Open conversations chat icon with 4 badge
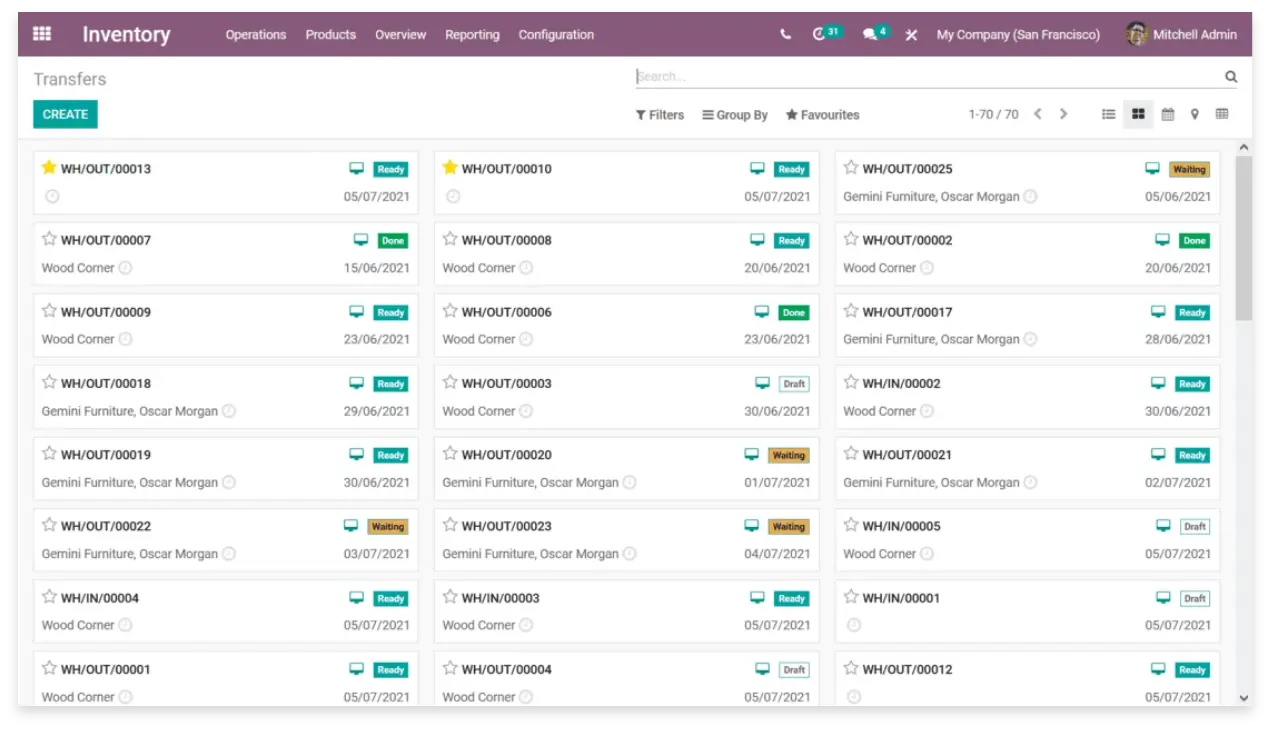This screenshot has width=1271, height=730. (x=870, y=35)
